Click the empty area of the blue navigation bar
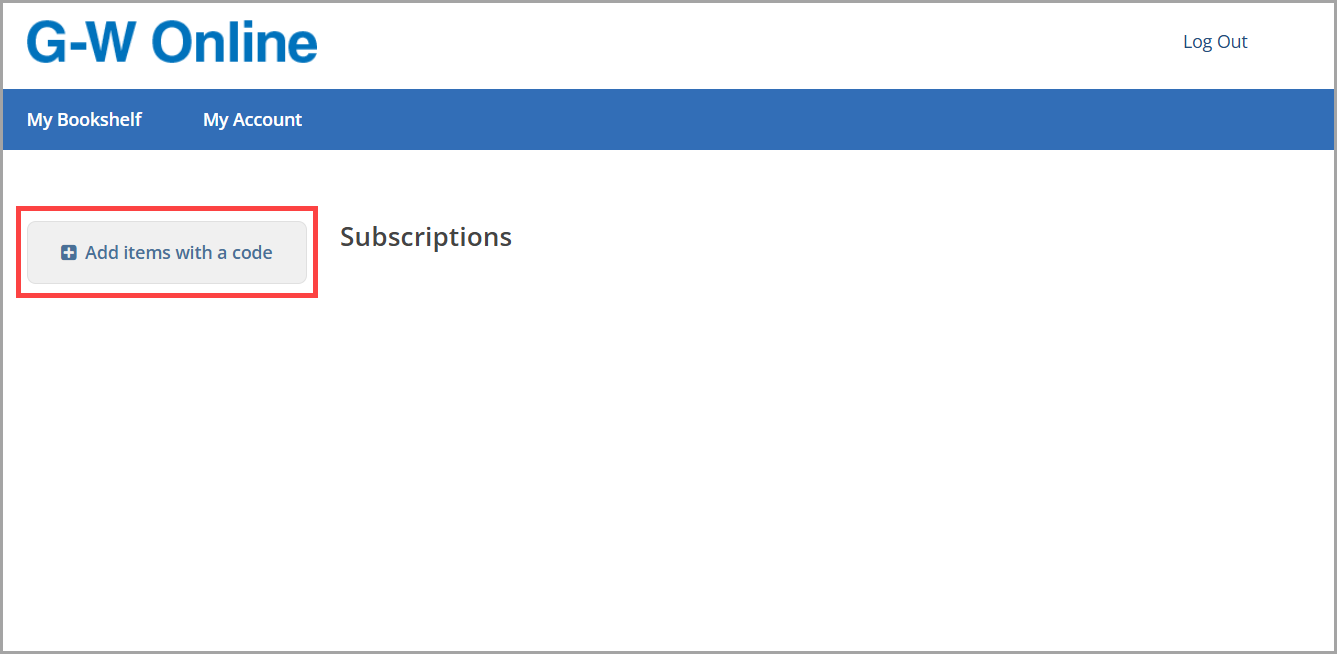Image resolution: width=1337 pixels, height=654 pixels. click(800, 120)
